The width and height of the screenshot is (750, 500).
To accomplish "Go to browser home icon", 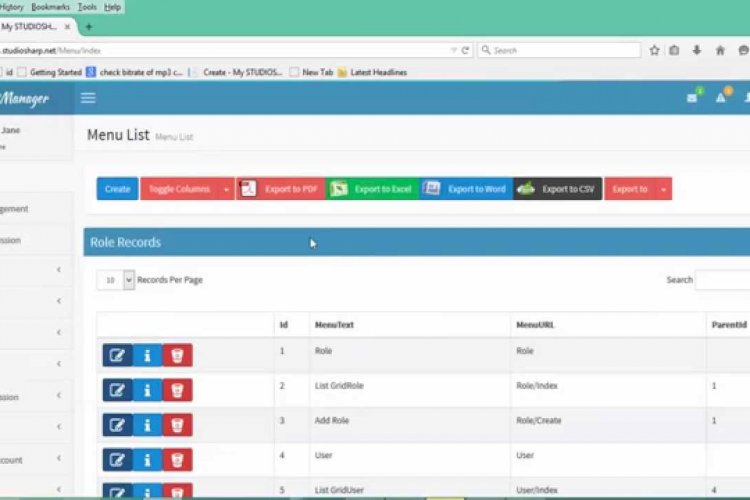I will tap(720, 50).
